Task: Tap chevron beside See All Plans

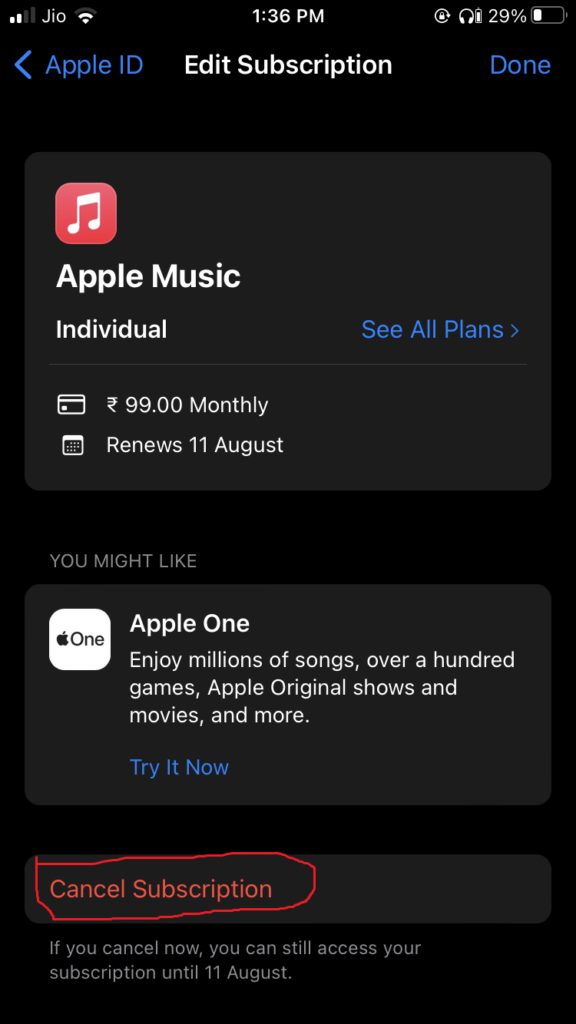Action: [515, 330]
